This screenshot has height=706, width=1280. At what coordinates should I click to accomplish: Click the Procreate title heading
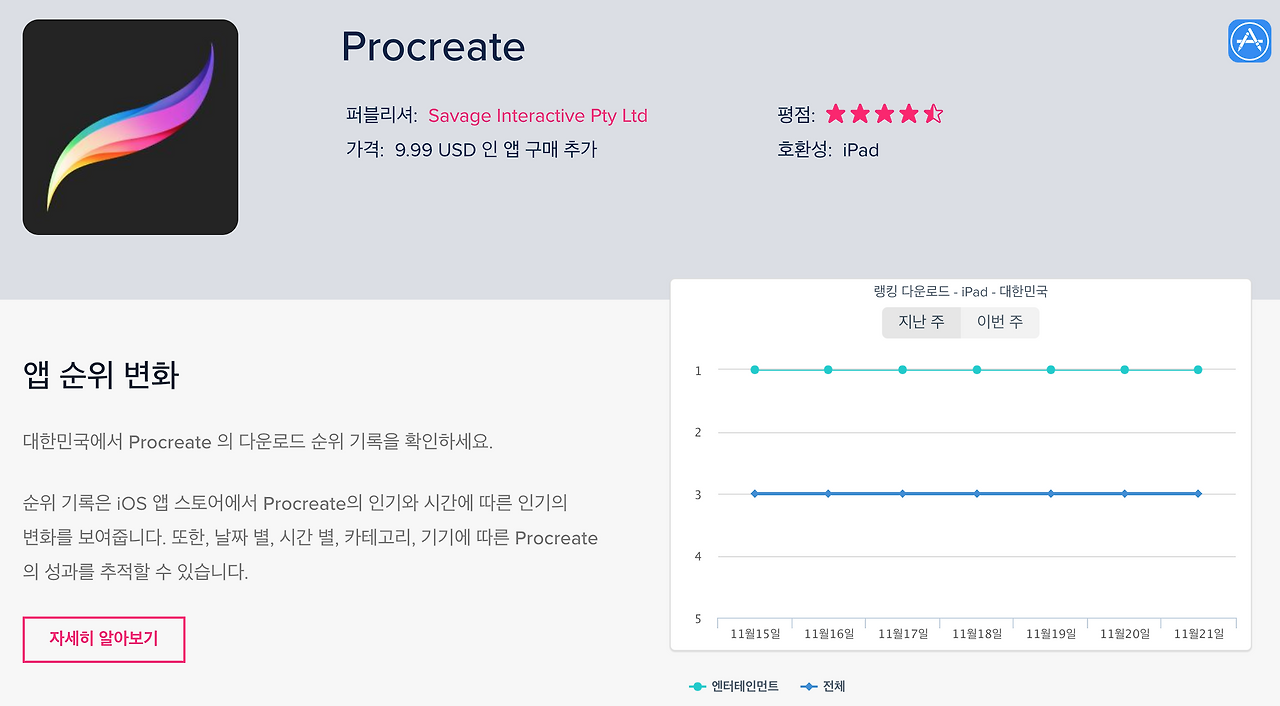(433, 47)
